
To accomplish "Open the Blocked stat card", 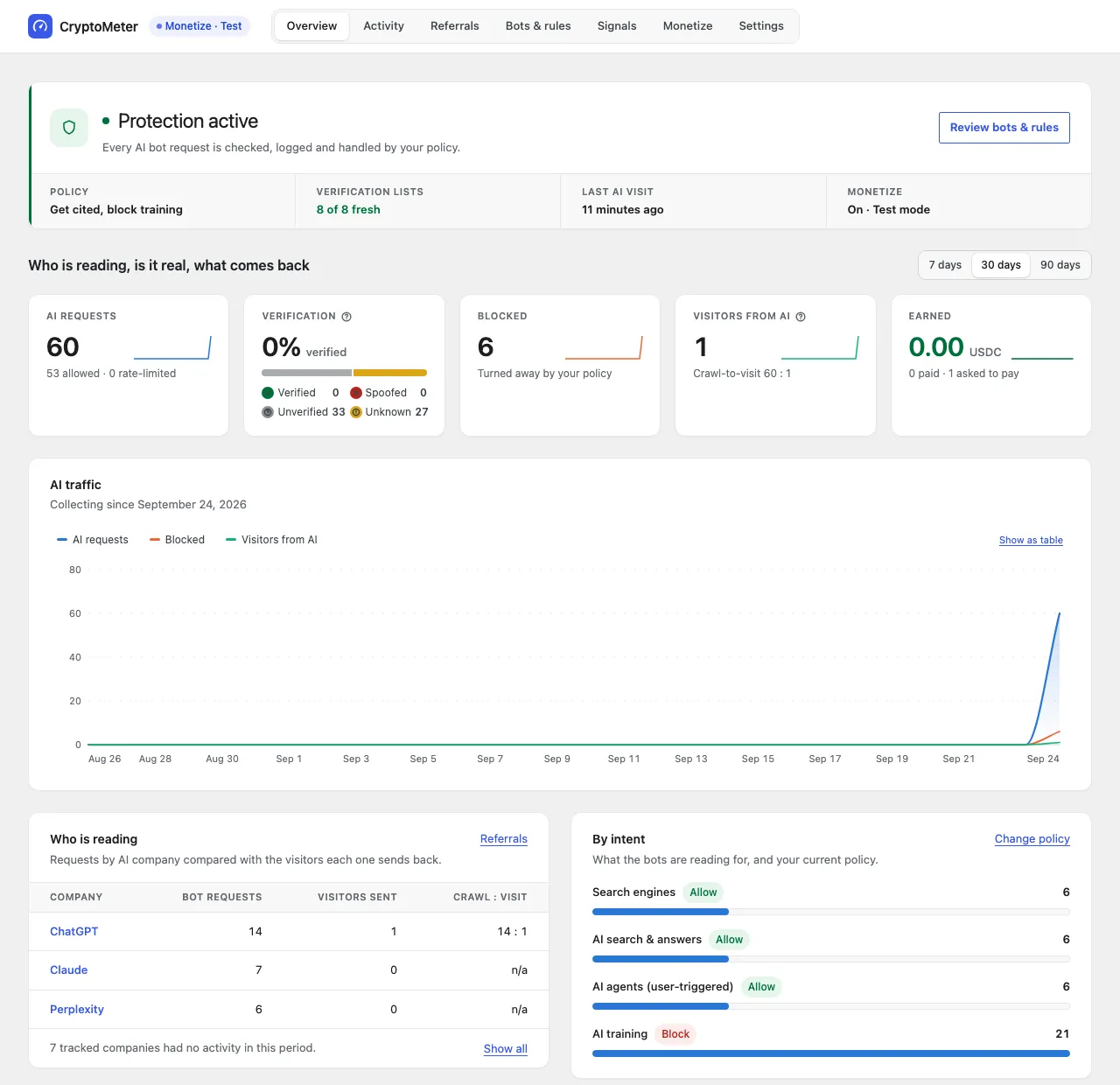I will click(x=560, y=365).
